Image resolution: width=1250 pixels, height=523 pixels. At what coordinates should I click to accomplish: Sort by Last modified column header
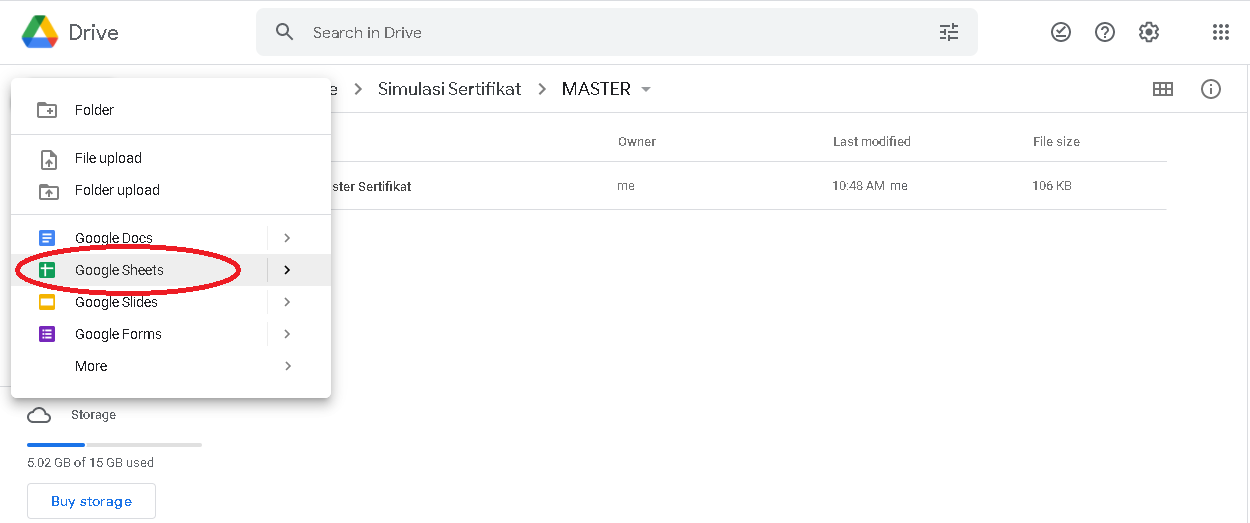tap(872, 142)
